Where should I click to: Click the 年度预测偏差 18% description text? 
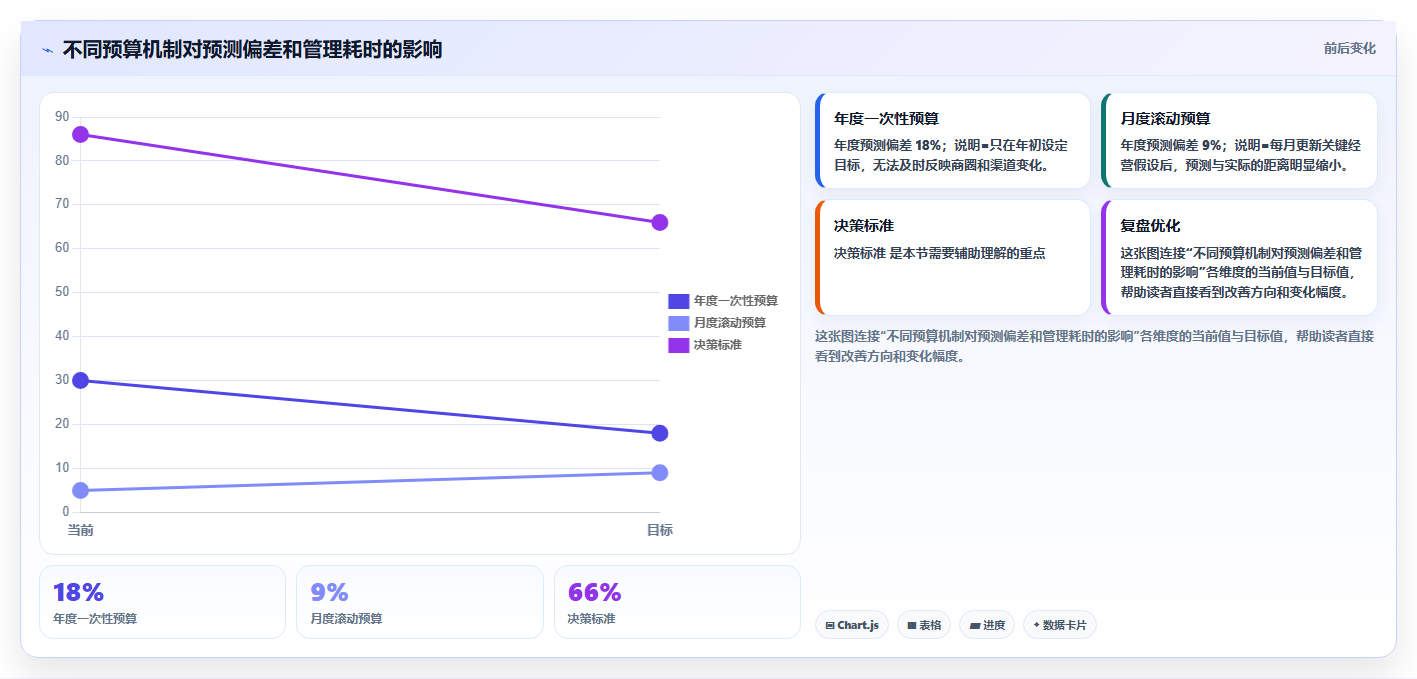[951, 155]
